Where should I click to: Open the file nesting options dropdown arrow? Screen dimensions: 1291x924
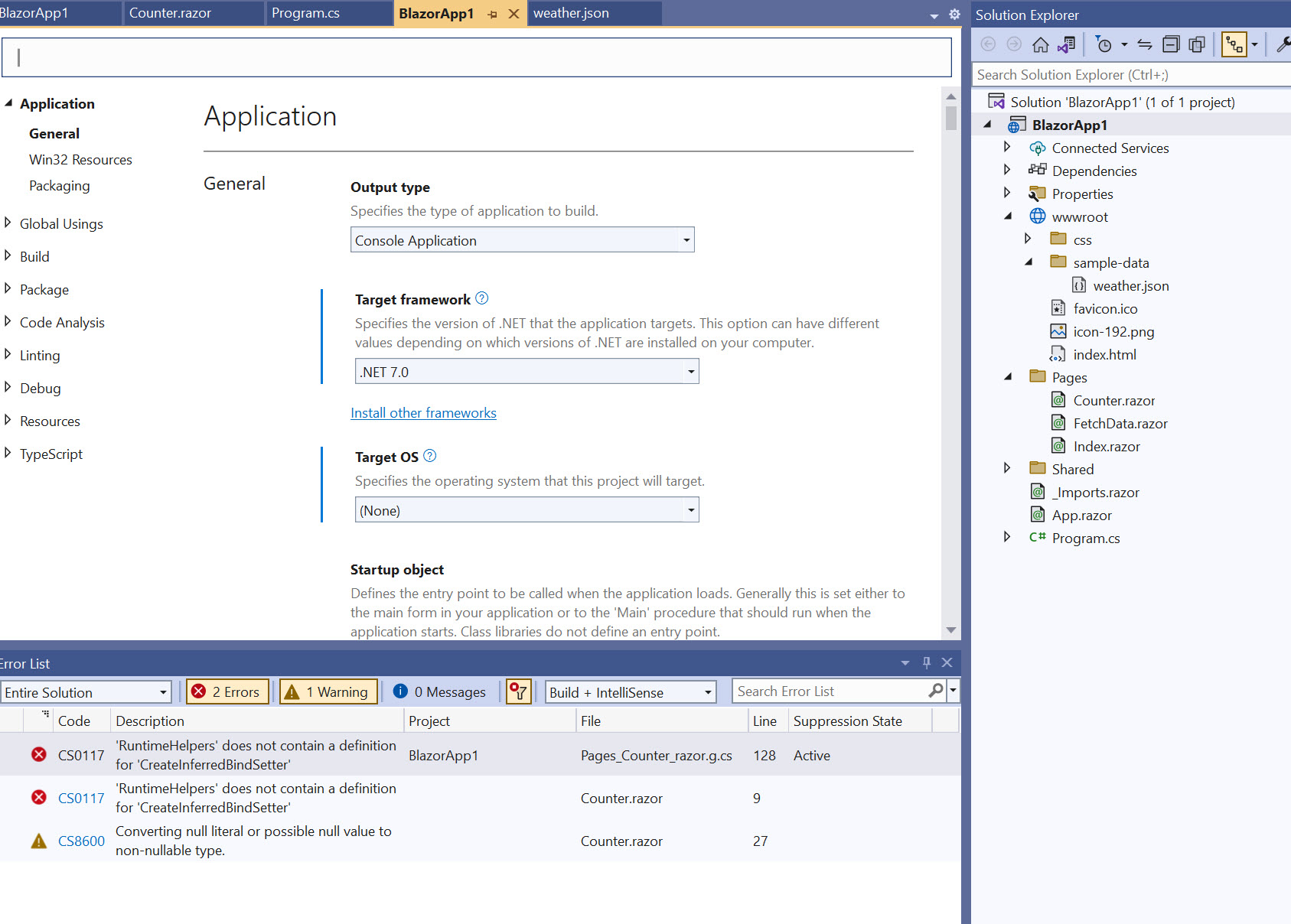pyautogui.click(x=1254, y=45)
